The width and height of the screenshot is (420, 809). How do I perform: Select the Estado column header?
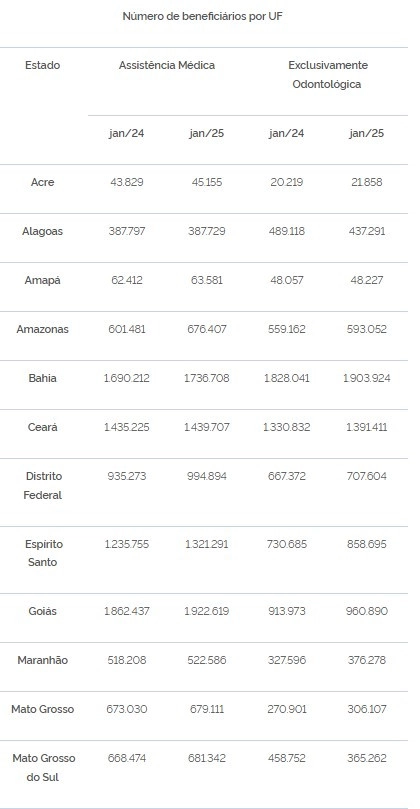tap(42, 66)
